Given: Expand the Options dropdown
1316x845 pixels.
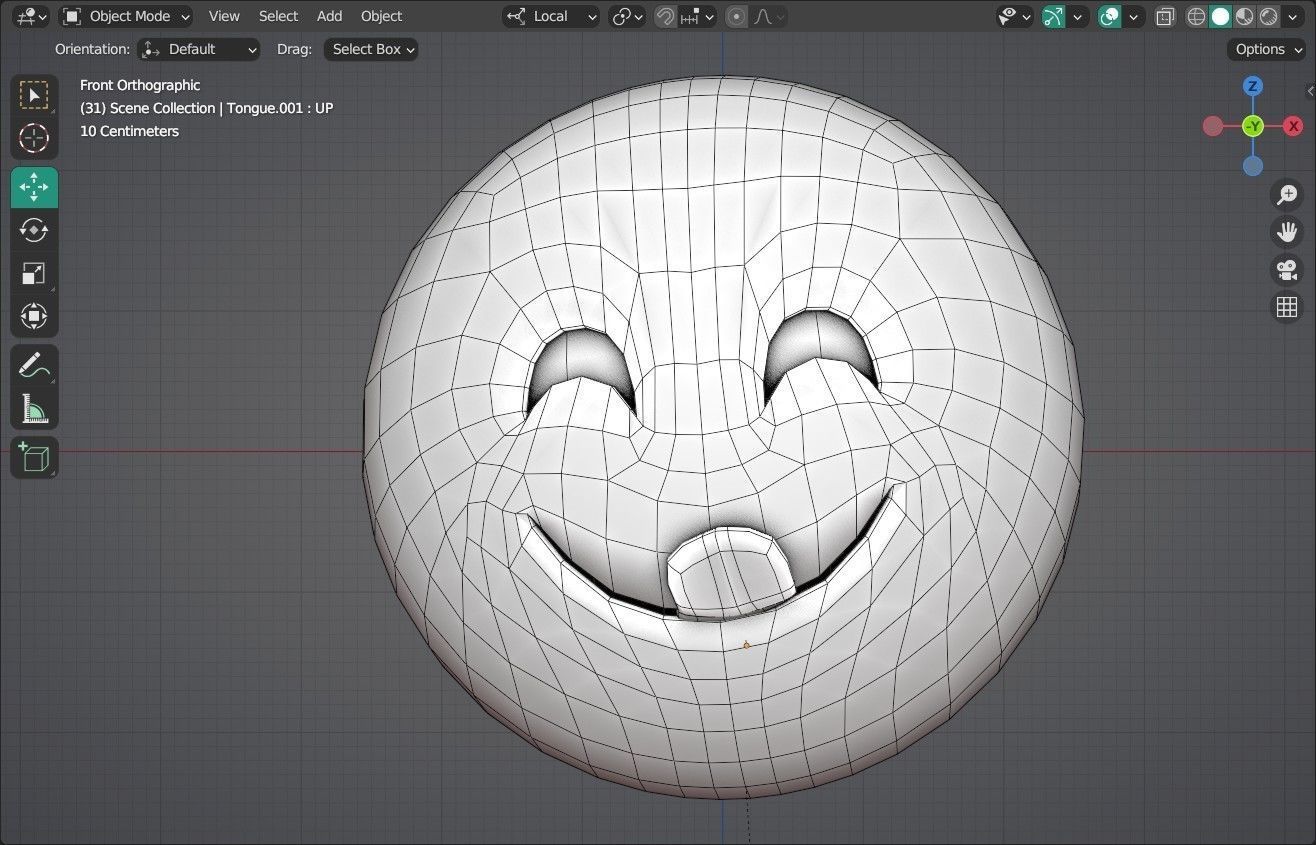Looking at the screenshot, I should (x=1267, y=49).
